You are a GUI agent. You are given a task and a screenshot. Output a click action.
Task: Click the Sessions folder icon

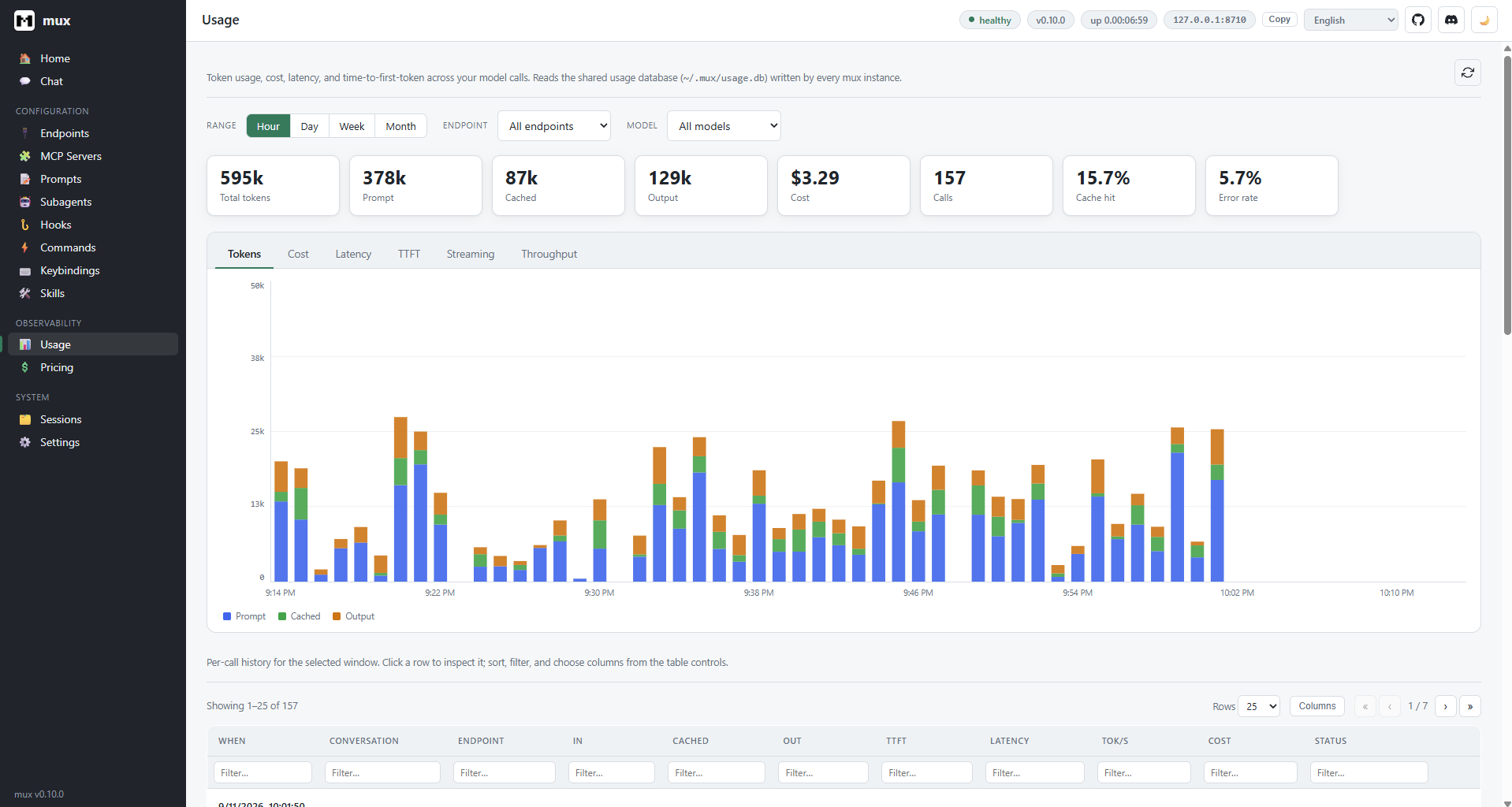click(25, 419)
